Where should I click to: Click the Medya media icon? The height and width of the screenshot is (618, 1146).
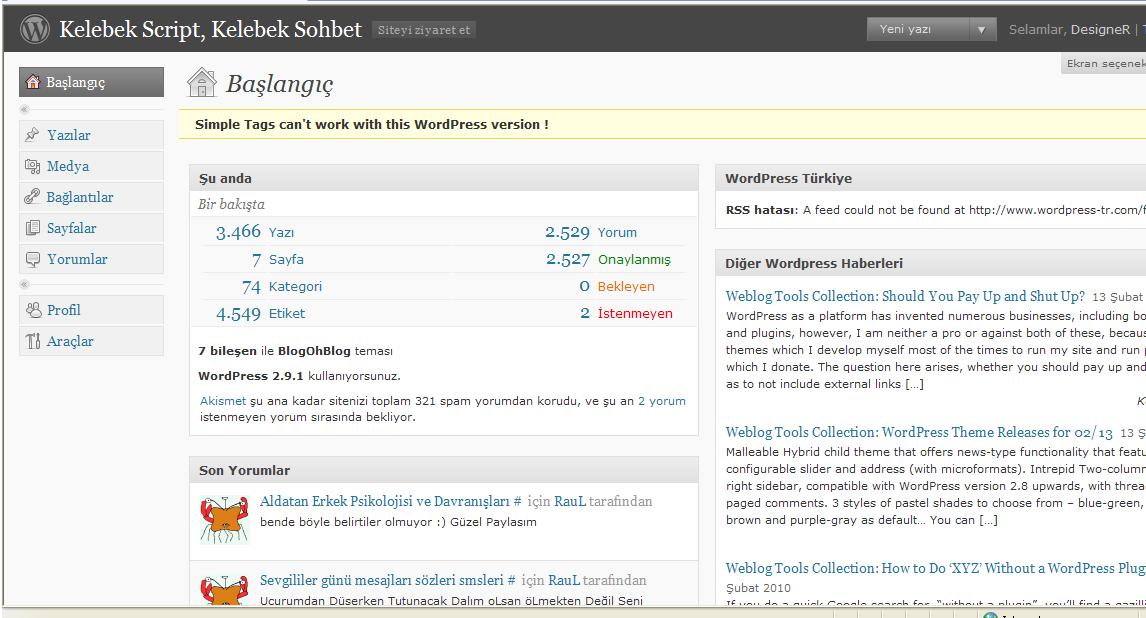(x=32, y=166)
